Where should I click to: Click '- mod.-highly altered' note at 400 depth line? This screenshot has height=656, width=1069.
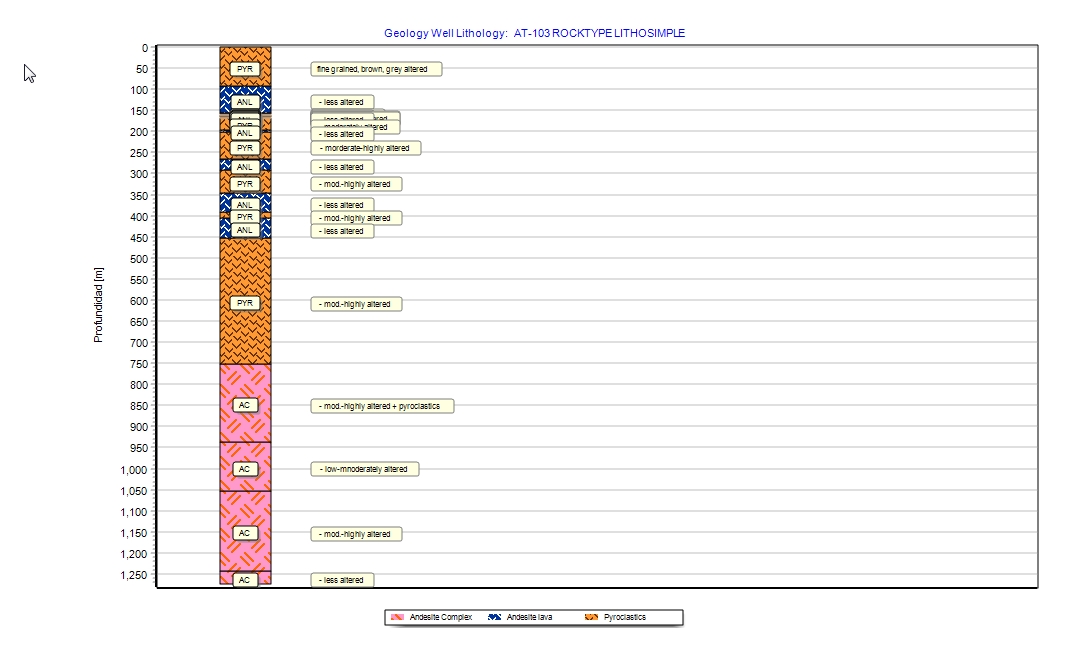pos(356,218)
